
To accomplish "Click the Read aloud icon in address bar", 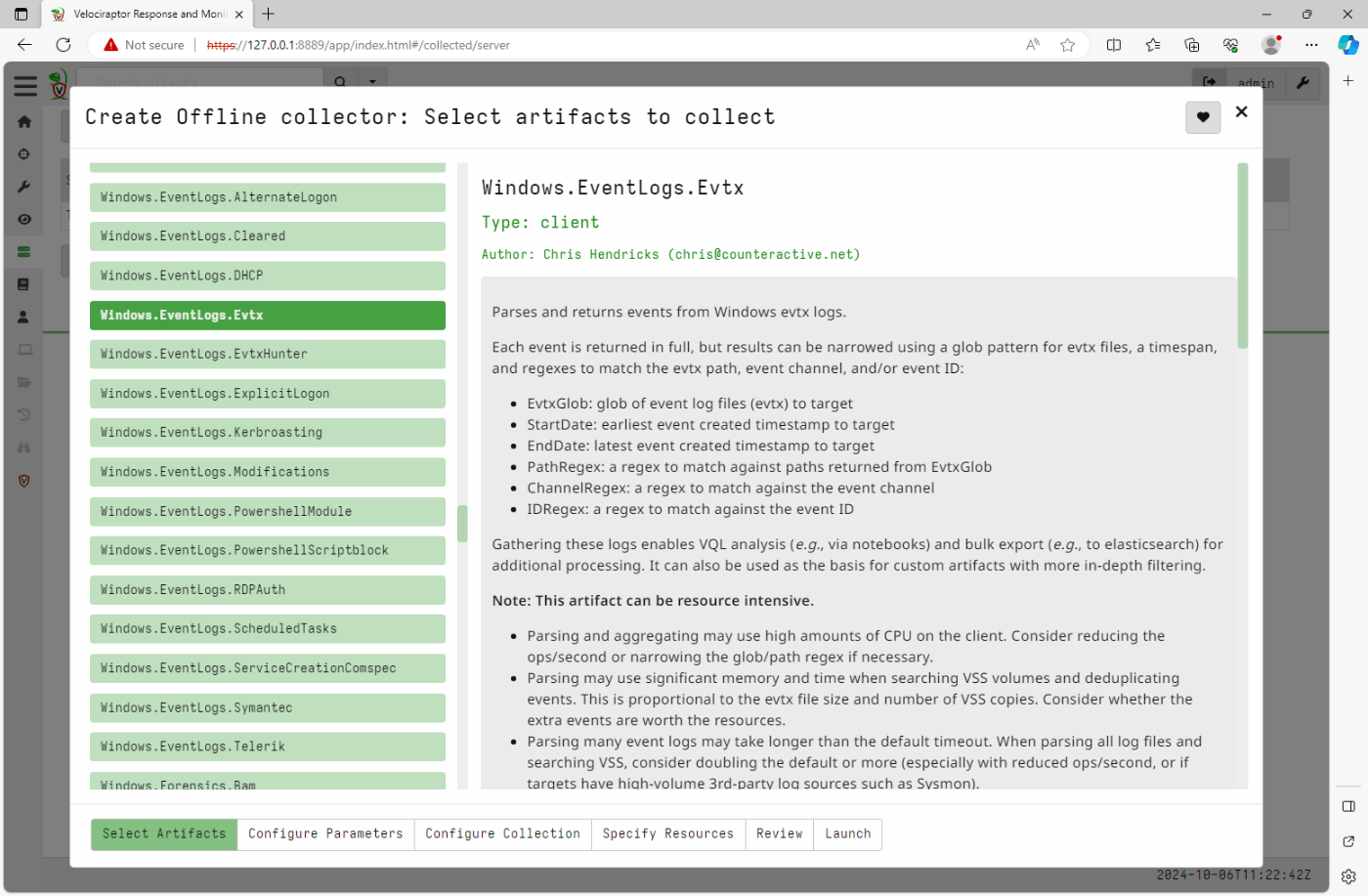I will pyautogui.click(x=1032, y=45).
